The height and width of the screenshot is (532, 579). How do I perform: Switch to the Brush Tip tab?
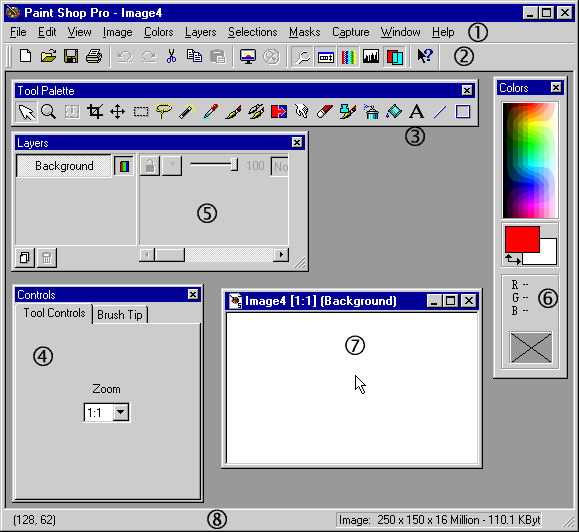tap(120, 315)
